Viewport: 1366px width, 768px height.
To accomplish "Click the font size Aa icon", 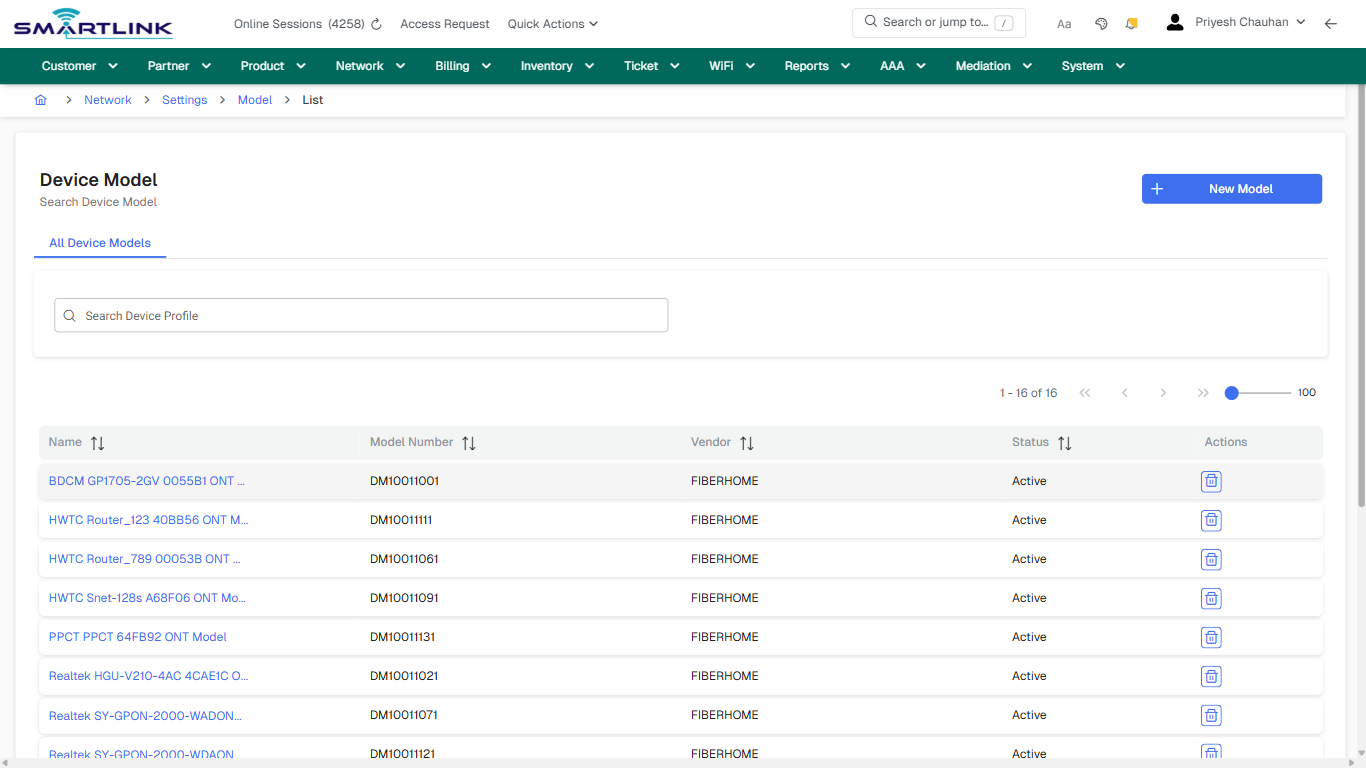I will (x=1064, y=23).
